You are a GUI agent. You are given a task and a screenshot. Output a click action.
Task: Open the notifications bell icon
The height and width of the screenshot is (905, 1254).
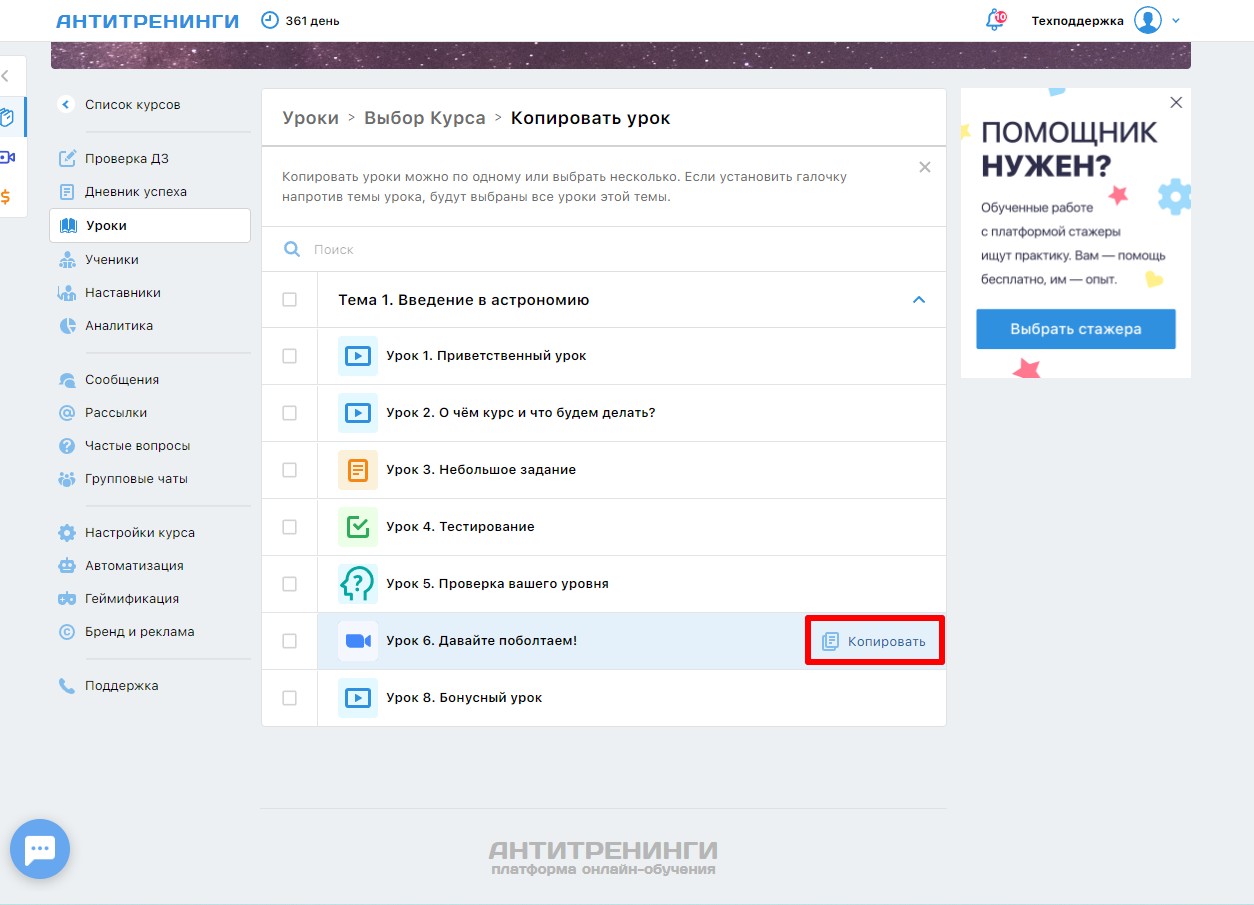994,20
